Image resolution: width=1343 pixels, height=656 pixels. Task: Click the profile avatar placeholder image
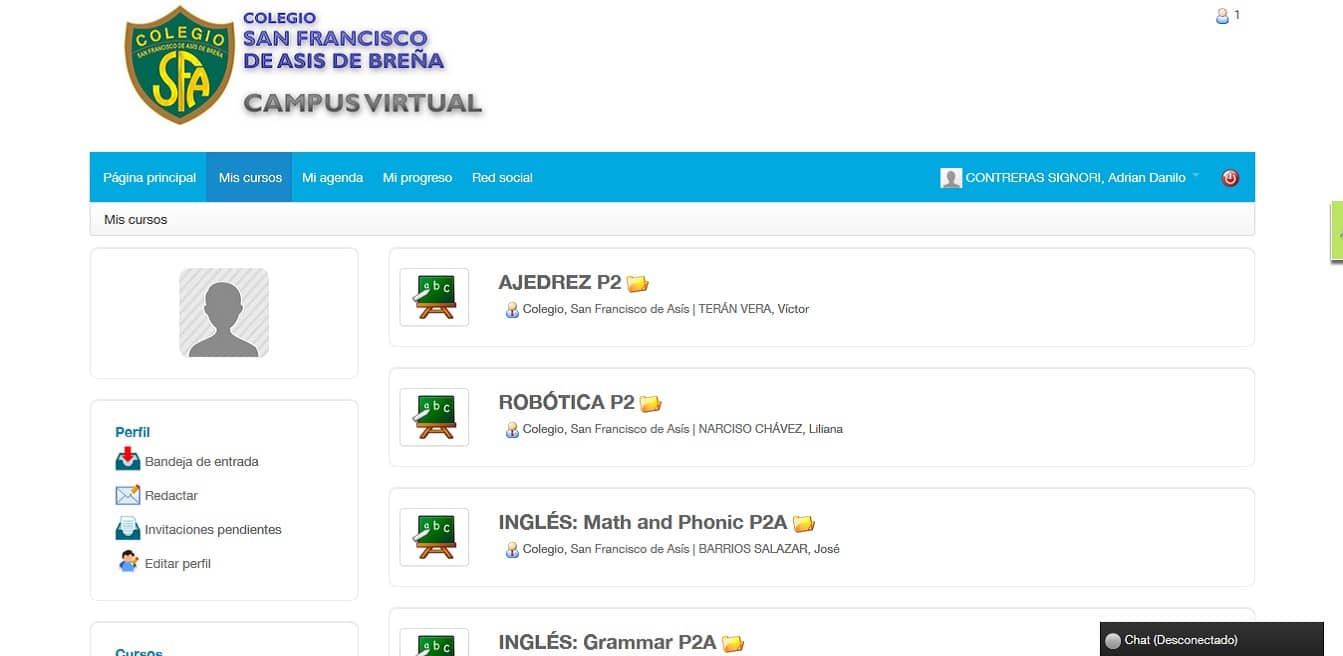click(x=224, y=313)
